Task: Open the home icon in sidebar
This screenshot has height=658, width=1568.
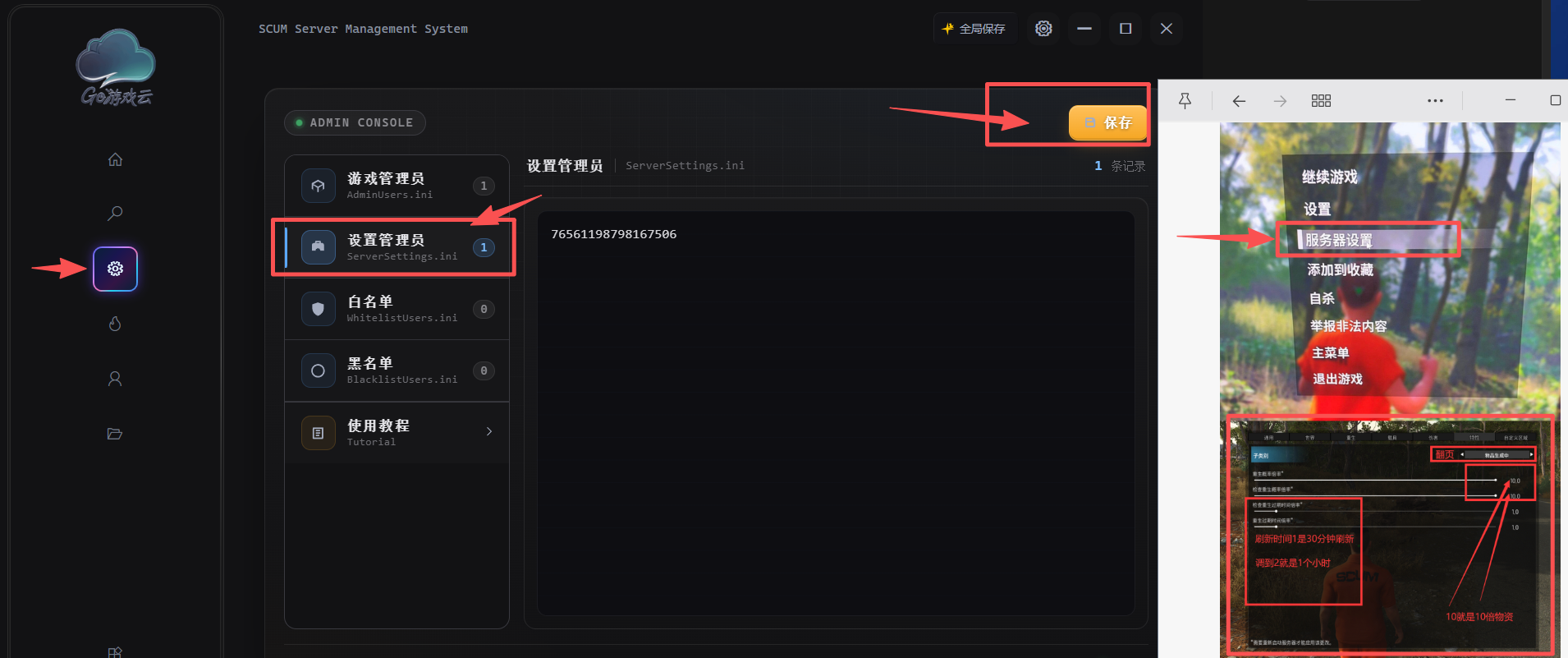Action: (115, 159)
